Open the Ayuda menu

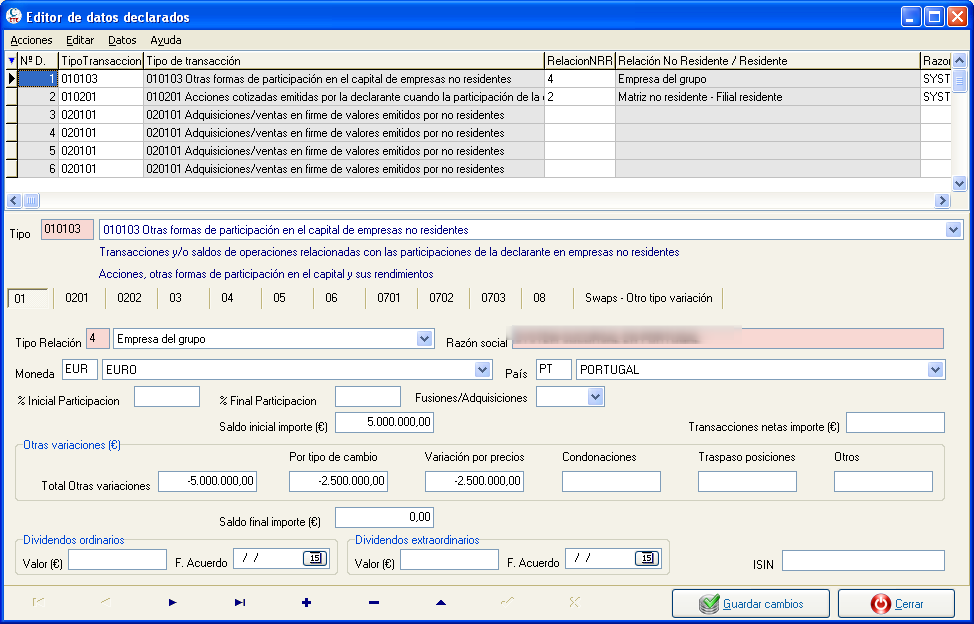(x=166, y=40)
